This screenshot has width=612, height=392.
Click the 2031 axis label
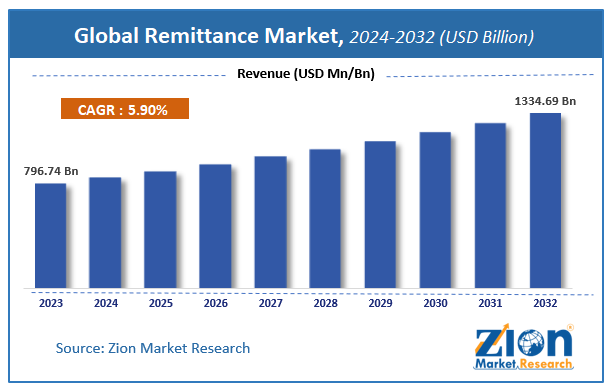[490, 303]
